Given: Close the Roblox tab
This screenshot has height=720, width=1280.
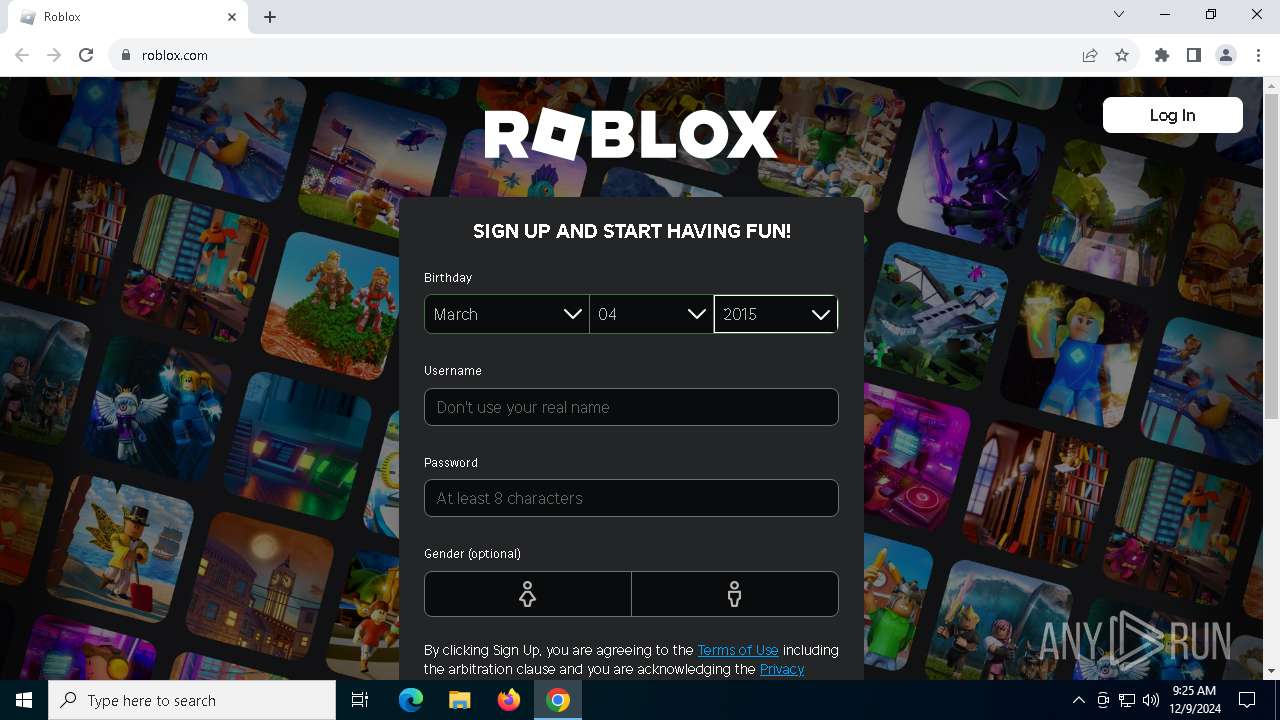Looking at the screenshot, I should 232,17.
